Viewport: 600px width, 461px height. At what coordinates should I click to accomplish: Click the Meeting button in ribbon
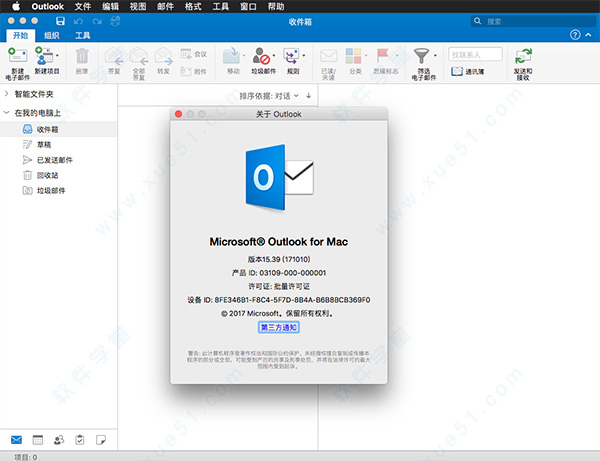[x=194, y=54]
